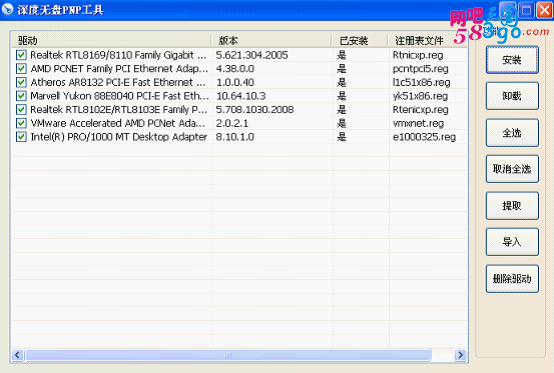Select the Atheros AR8132 PCI-E Fast Ethernet row text
Viewport: 554px width, 373px height.
[118, 82]
